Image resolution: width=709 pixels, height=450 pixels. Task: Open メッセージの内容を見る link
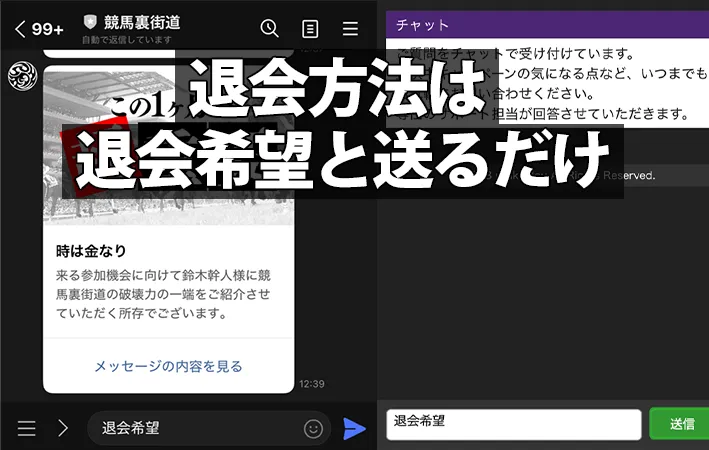click(x=168, y=366)
